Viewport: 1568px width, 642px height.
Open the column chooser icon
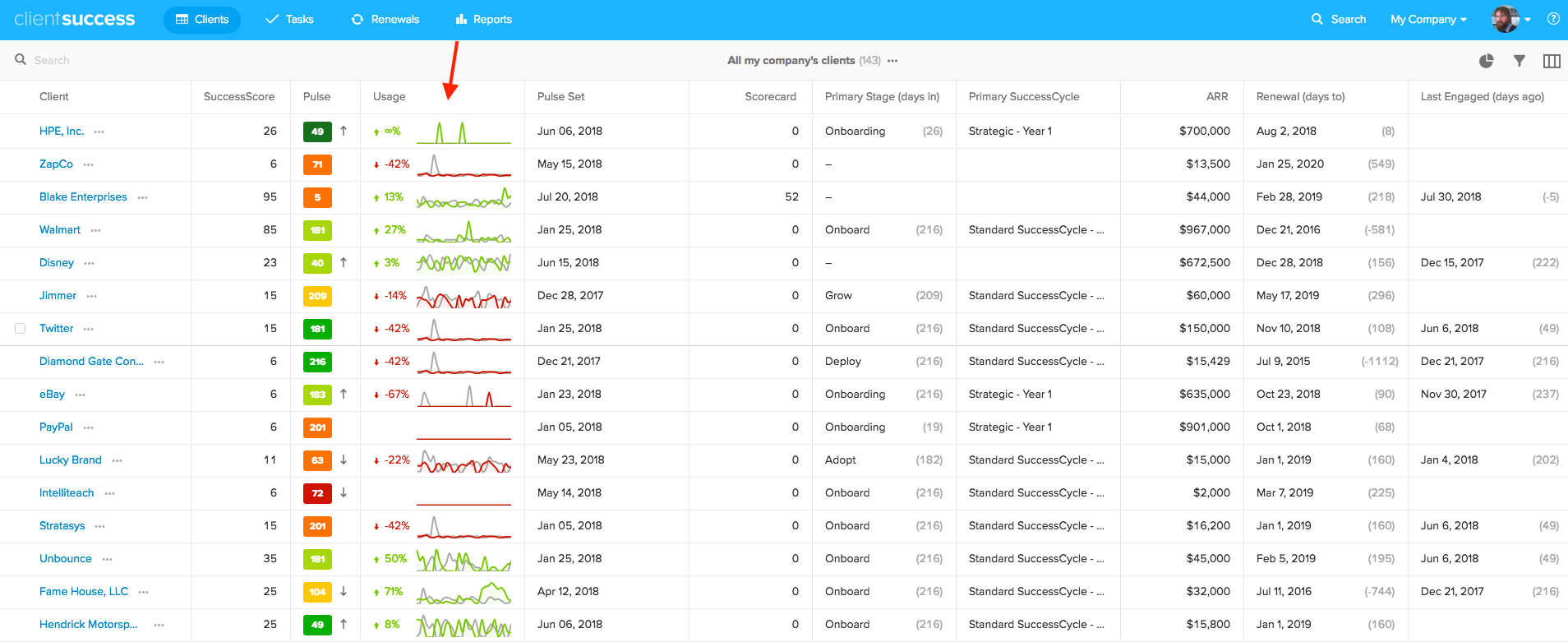tap(1552, 61)
